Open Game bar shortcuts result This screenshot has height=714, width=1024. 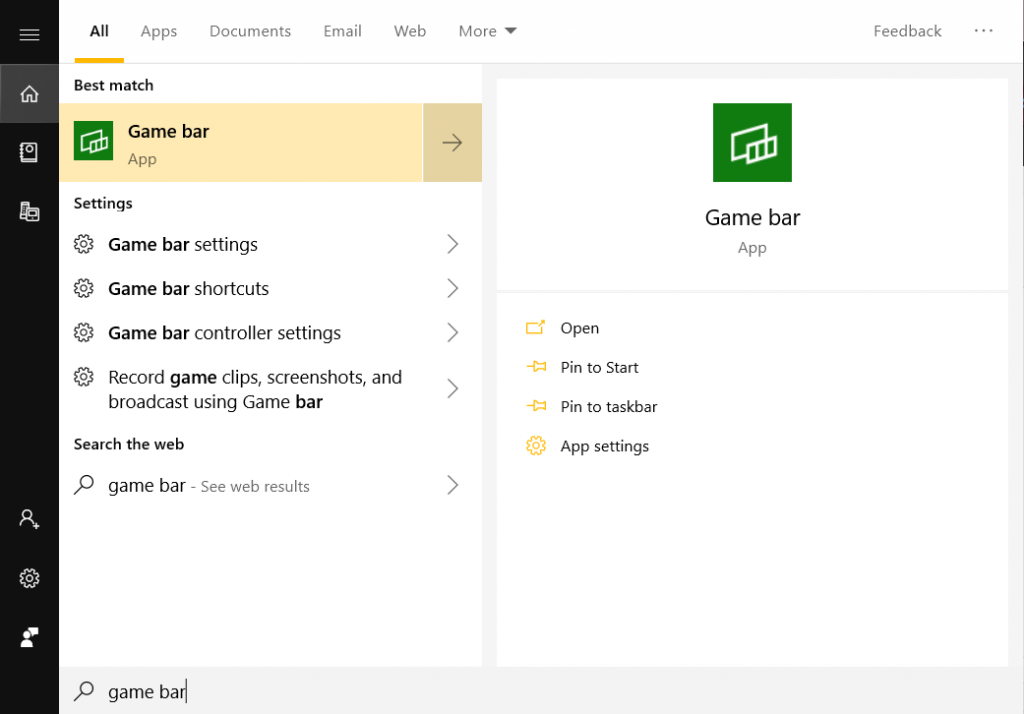pyautogui.click(x=270, y=288)
